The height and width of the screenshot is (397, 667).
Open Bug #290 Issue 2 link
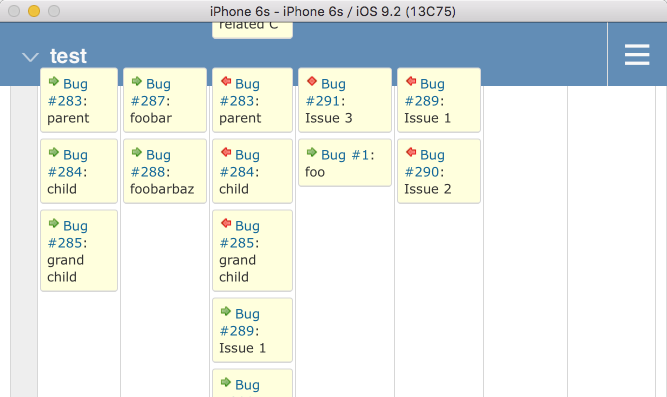click(x=425, y=163)
